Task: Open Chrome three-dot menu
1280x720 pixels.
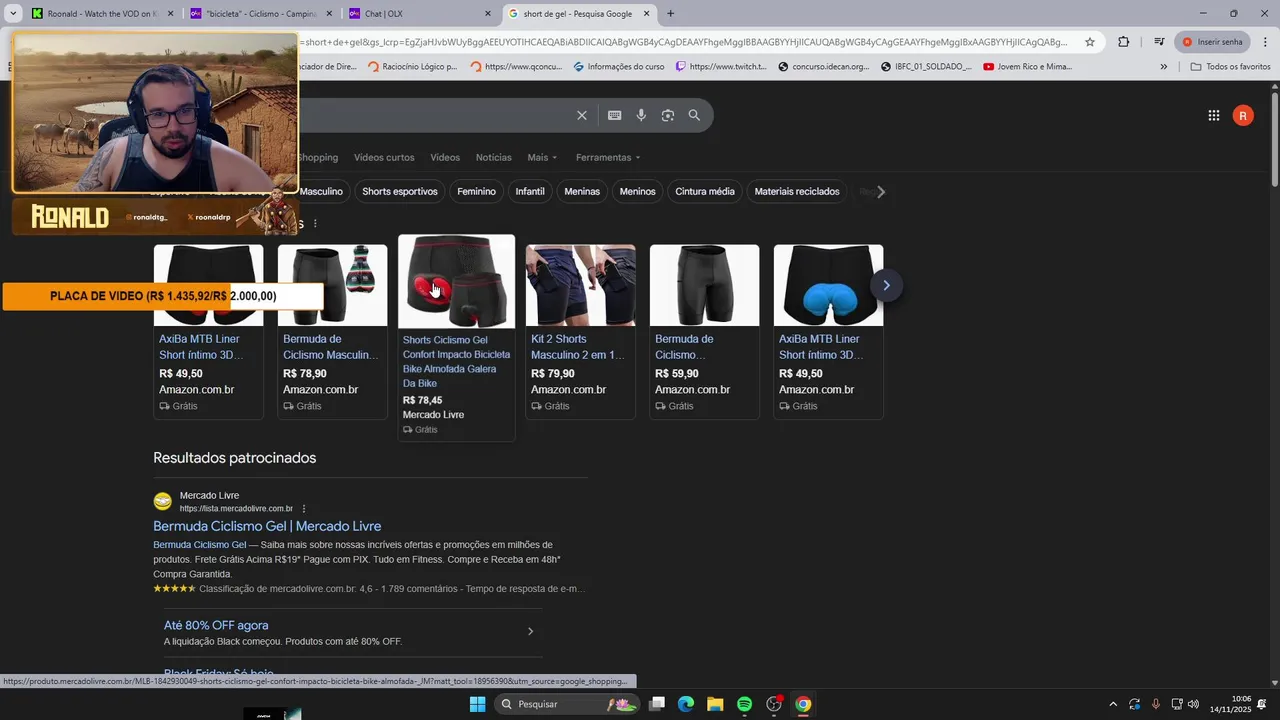Action: [x=1265, y=42]
